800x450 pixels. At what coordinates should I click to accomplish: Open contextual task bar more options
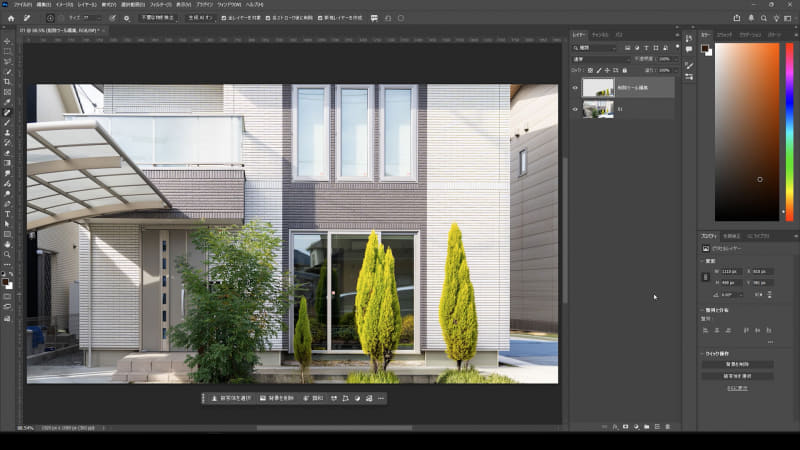click(381, 398)
